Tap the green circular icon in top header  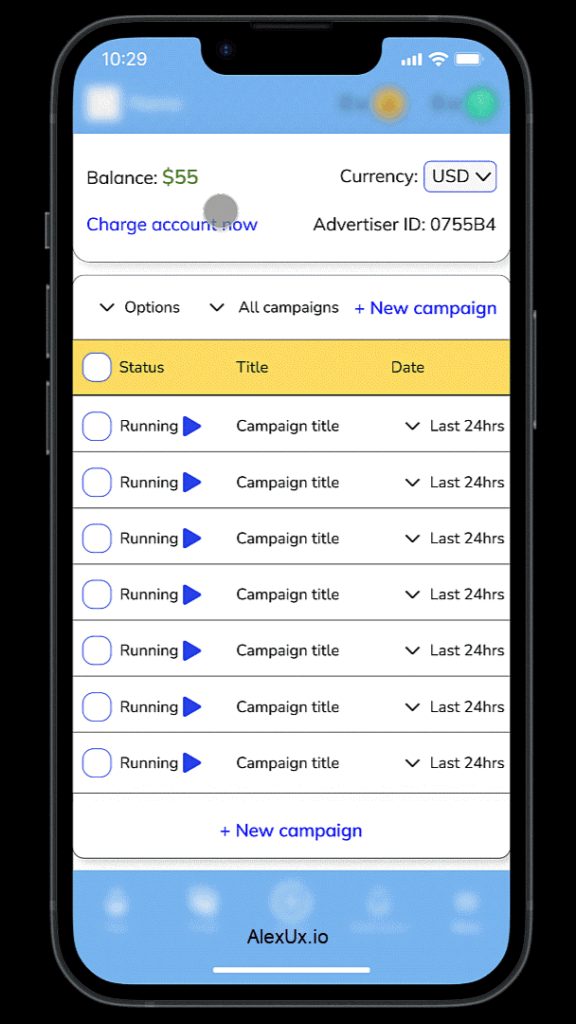[481, 103]
